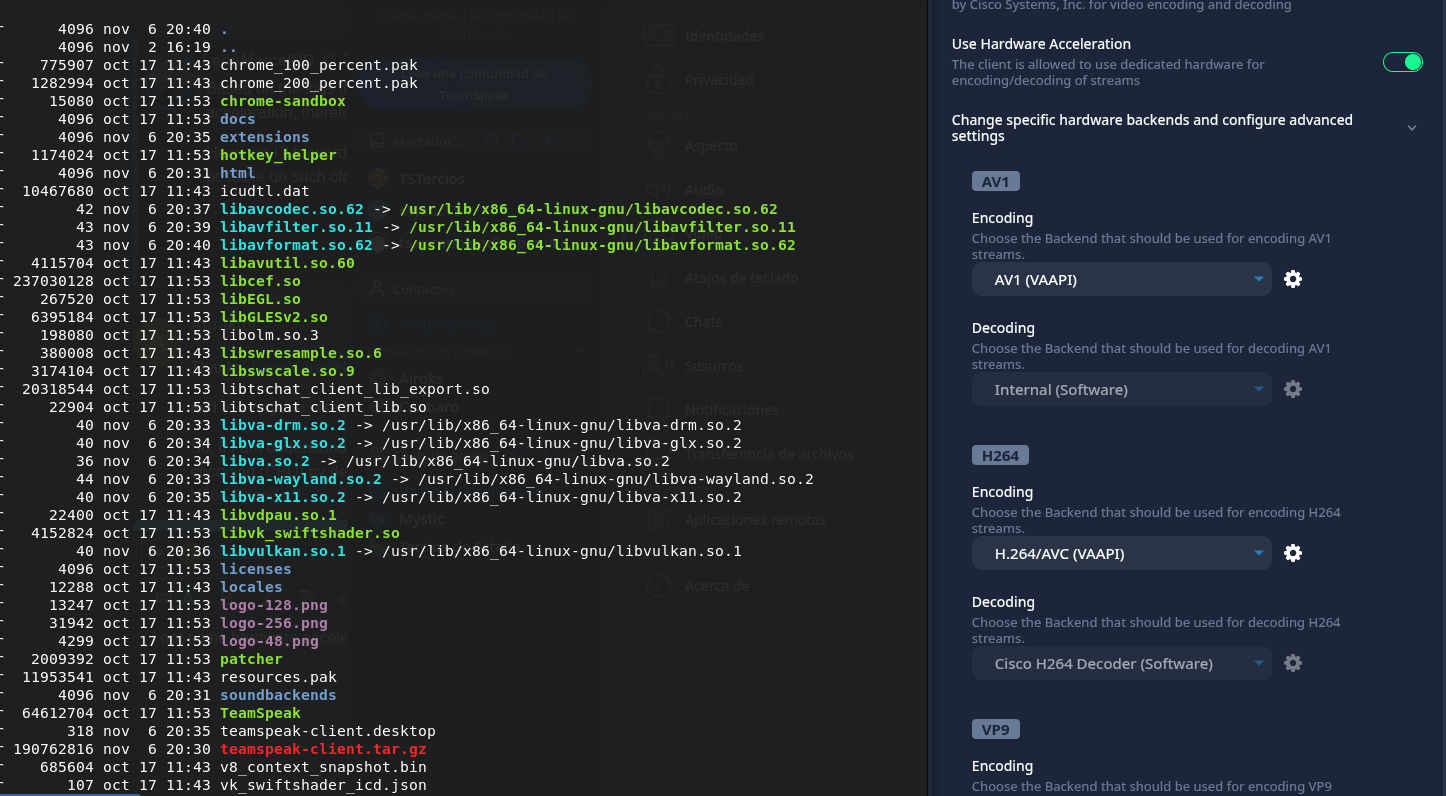Click the Privacidad padlock icon

658,80
